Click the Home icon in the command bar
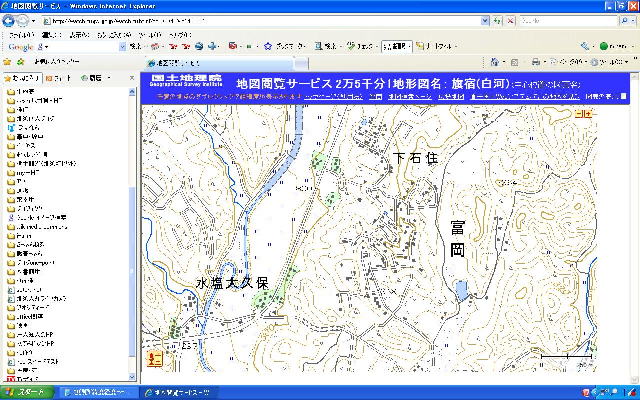Viewport: 640px width, 400px height. pos(495,62)
